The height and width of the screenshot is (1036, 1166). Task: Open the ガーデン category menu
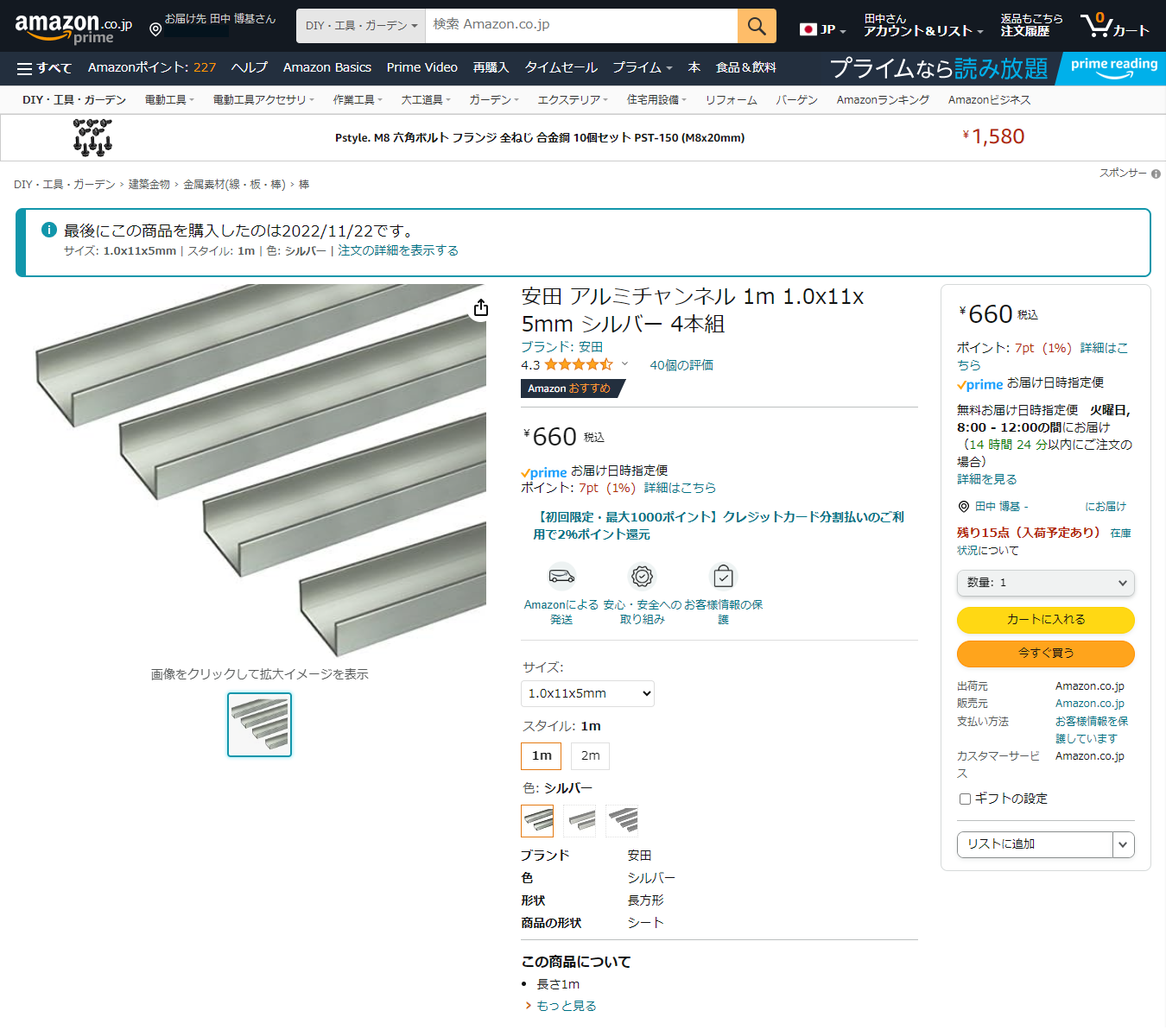[x=494, y=100]
